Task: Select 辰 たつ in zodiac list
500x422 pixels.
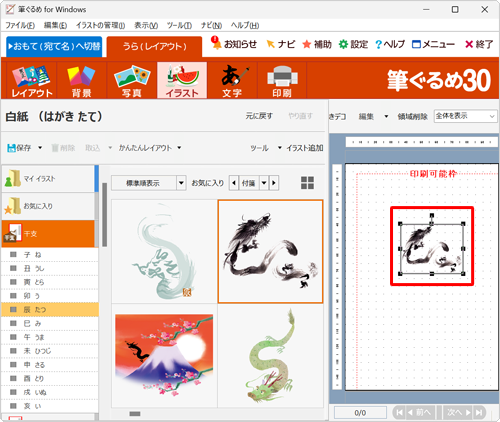Action: tap(50, 310)
